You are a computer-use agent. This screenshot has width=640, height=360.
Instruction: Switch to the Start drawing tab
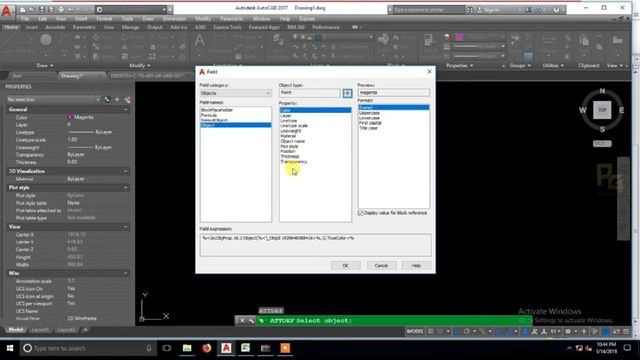(17, 76)
